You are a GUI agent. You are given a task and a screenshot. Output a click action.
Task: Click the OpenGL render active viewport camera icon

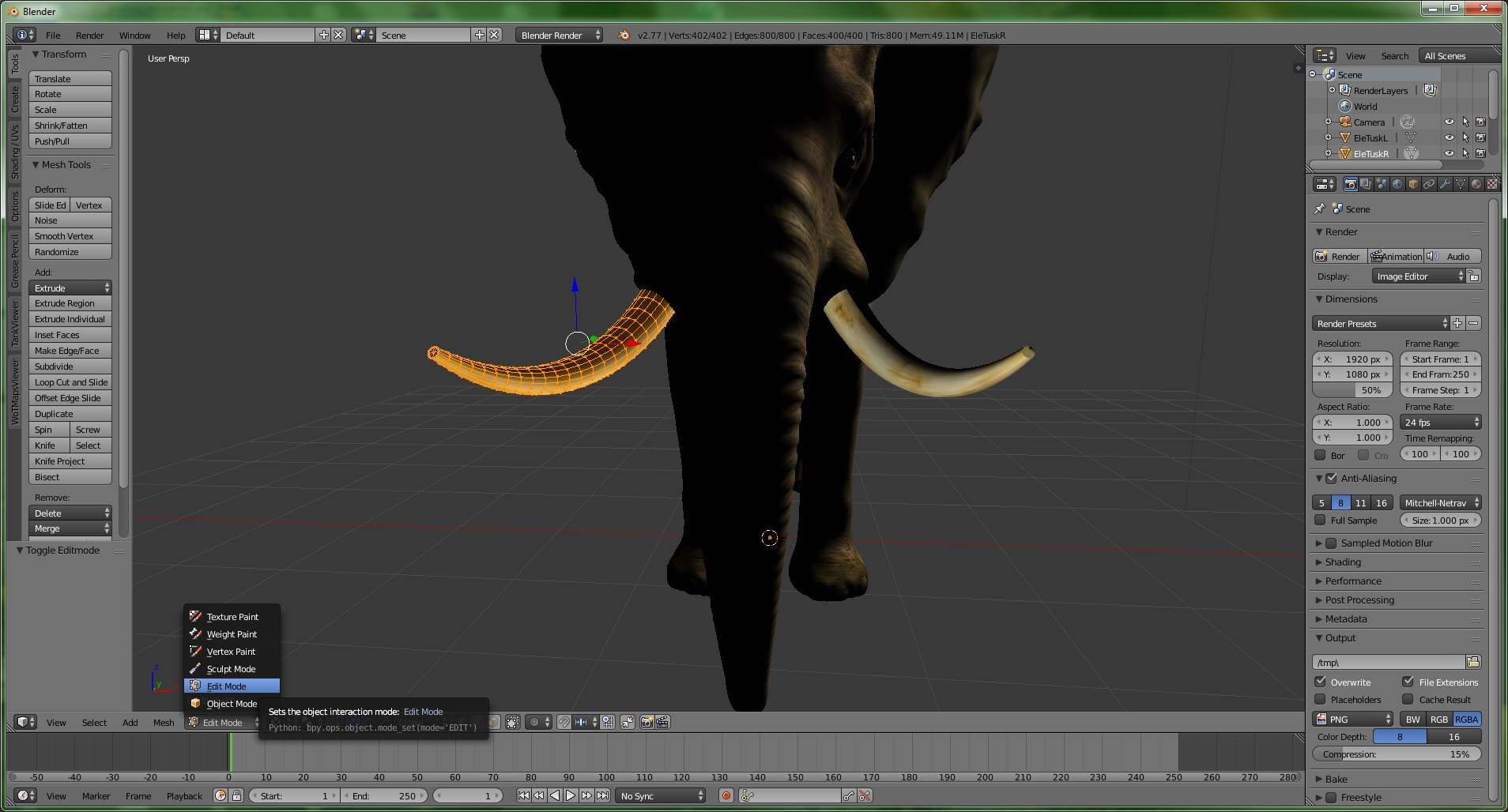pyautogui.click(x=647, y=722)
